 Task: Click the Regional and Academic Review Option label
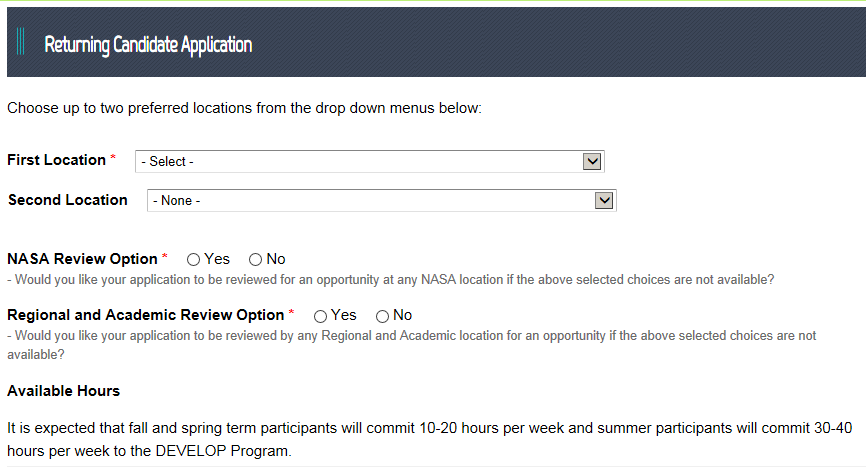click(146, 315)
